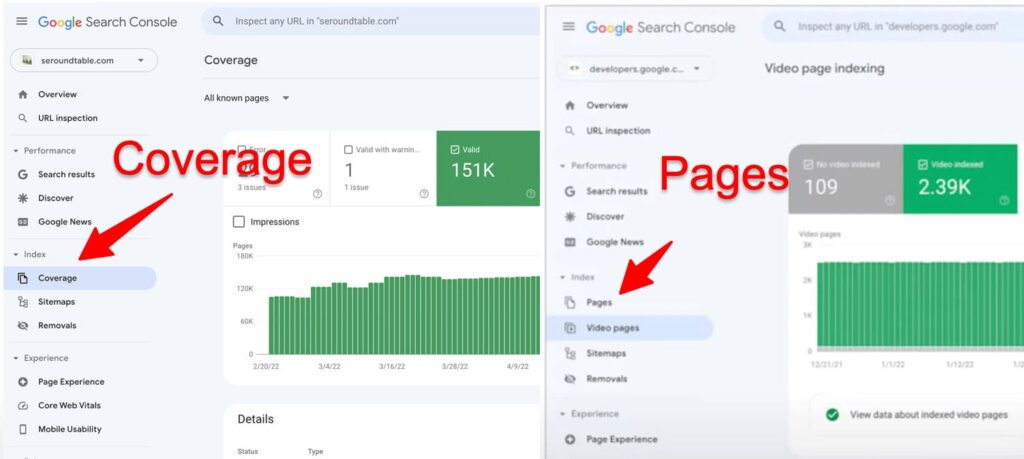Click Google Search Console logo in right window

coord(660,27)
